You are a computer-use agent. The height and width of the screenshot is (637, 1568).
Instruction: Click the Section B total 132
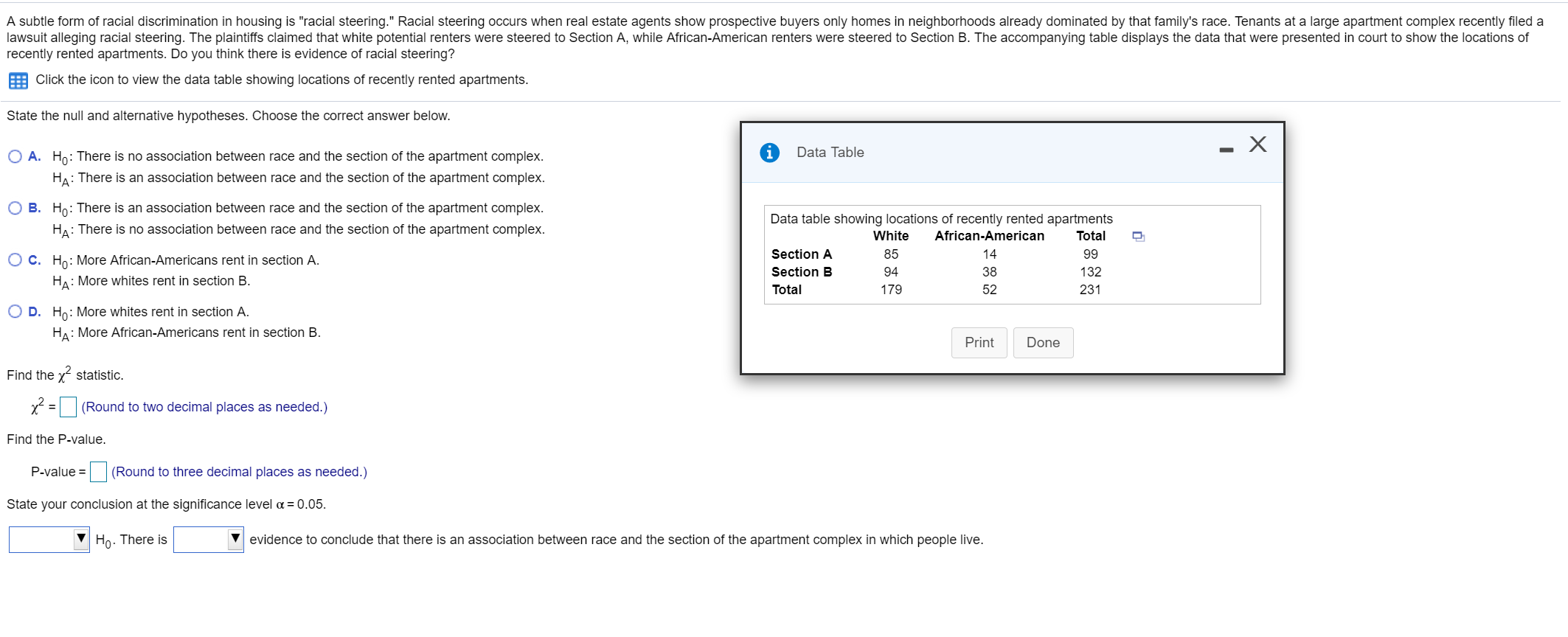(x=1090, y=272)
